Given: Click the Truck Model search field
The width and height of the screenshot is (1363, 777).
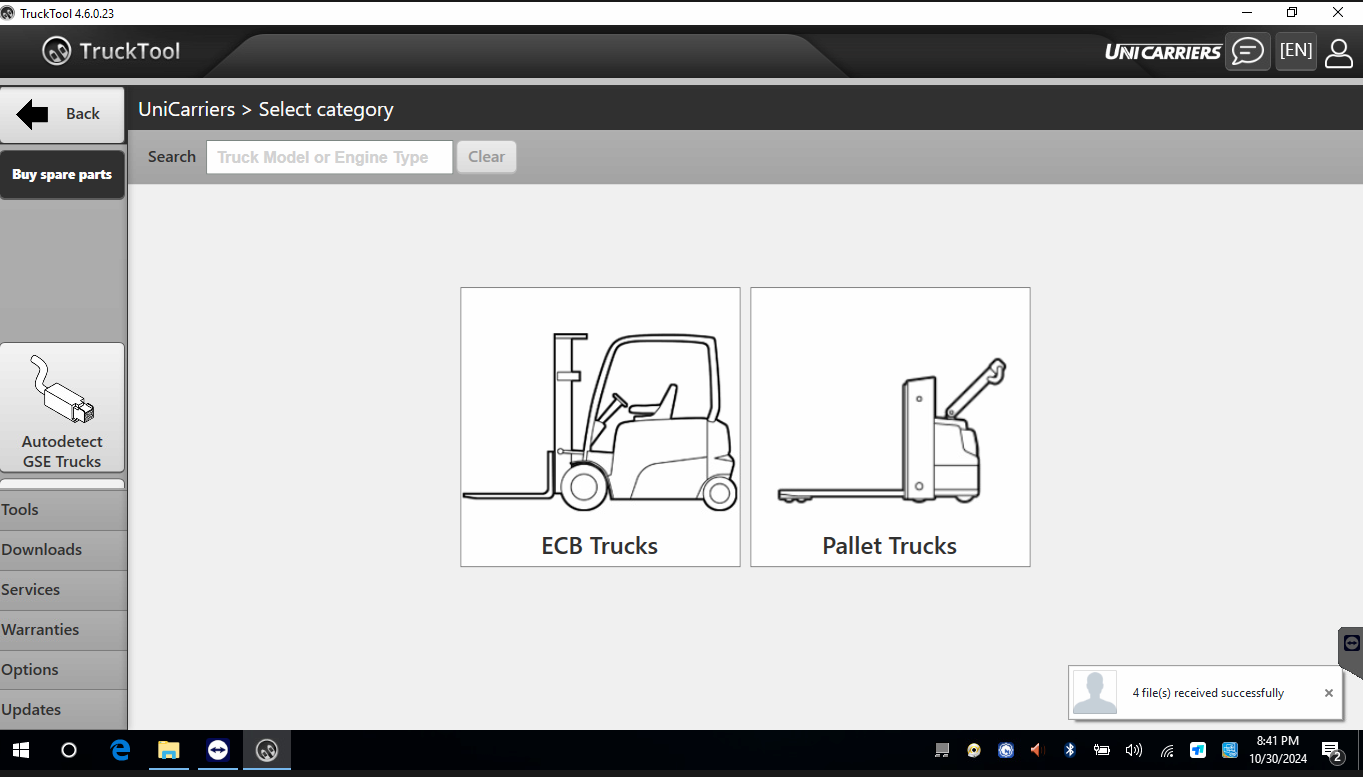Looking at the screenshot, I should (329, 157).
